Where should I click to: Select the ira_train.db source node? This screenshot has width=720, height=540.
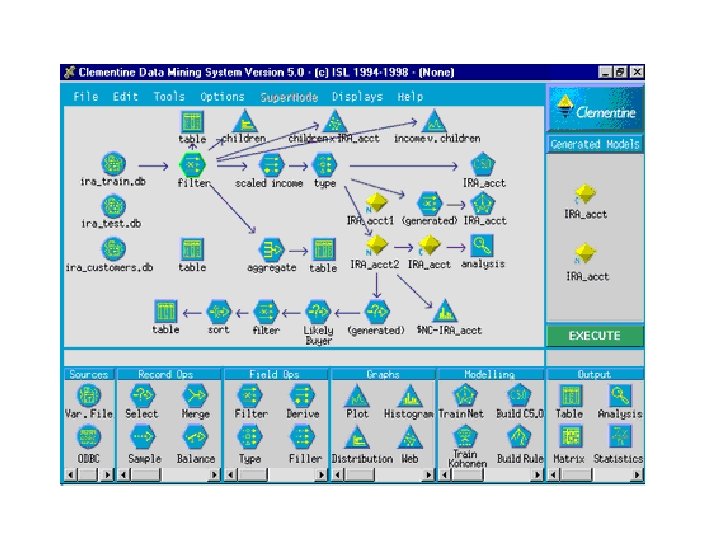coord(113,164)
